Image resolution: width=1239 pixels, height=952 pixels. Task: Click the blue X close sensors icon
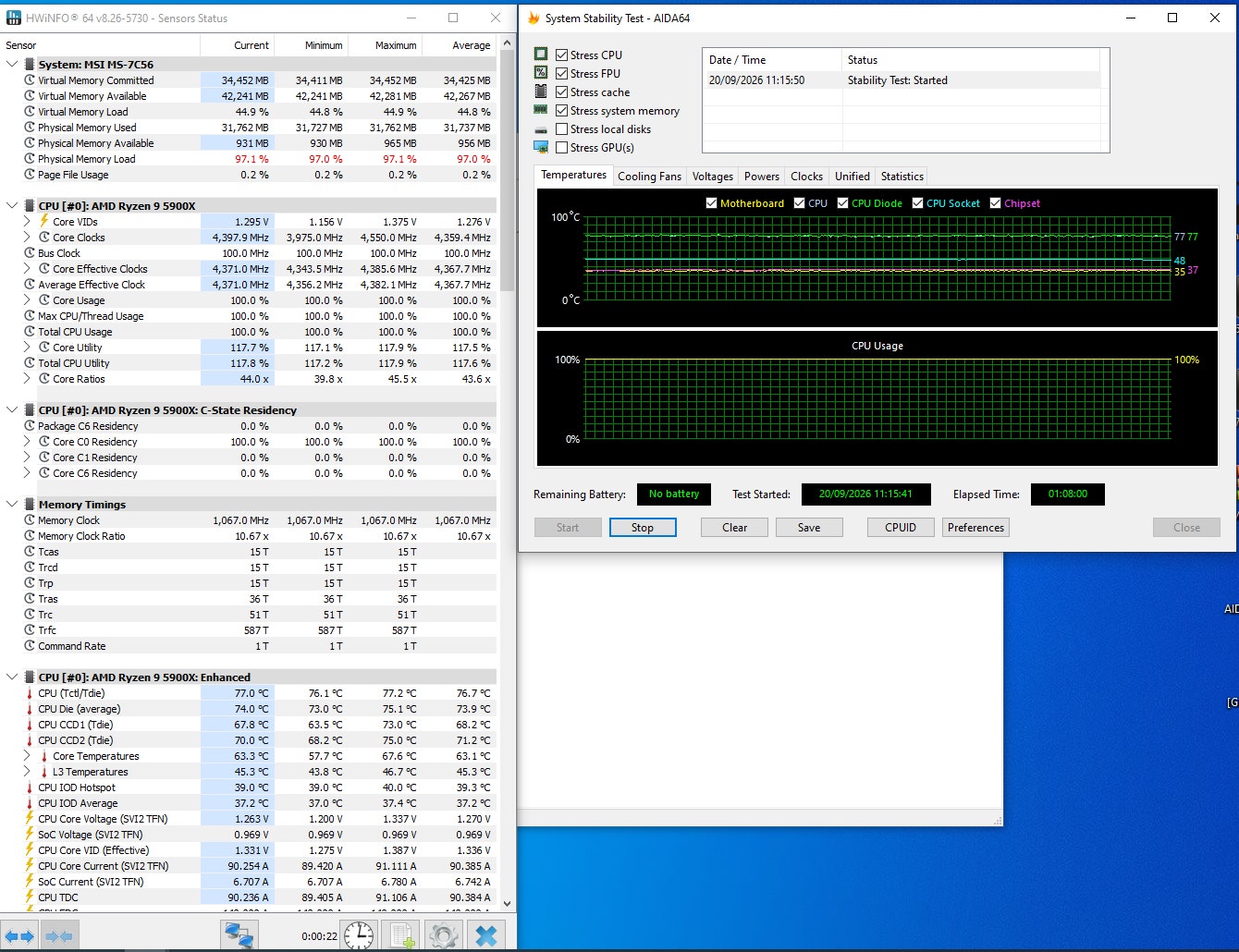click(x=486, y=935)
